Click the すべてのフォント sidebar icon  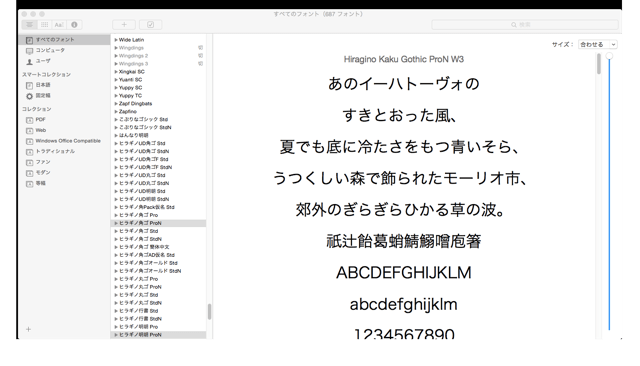29,40
